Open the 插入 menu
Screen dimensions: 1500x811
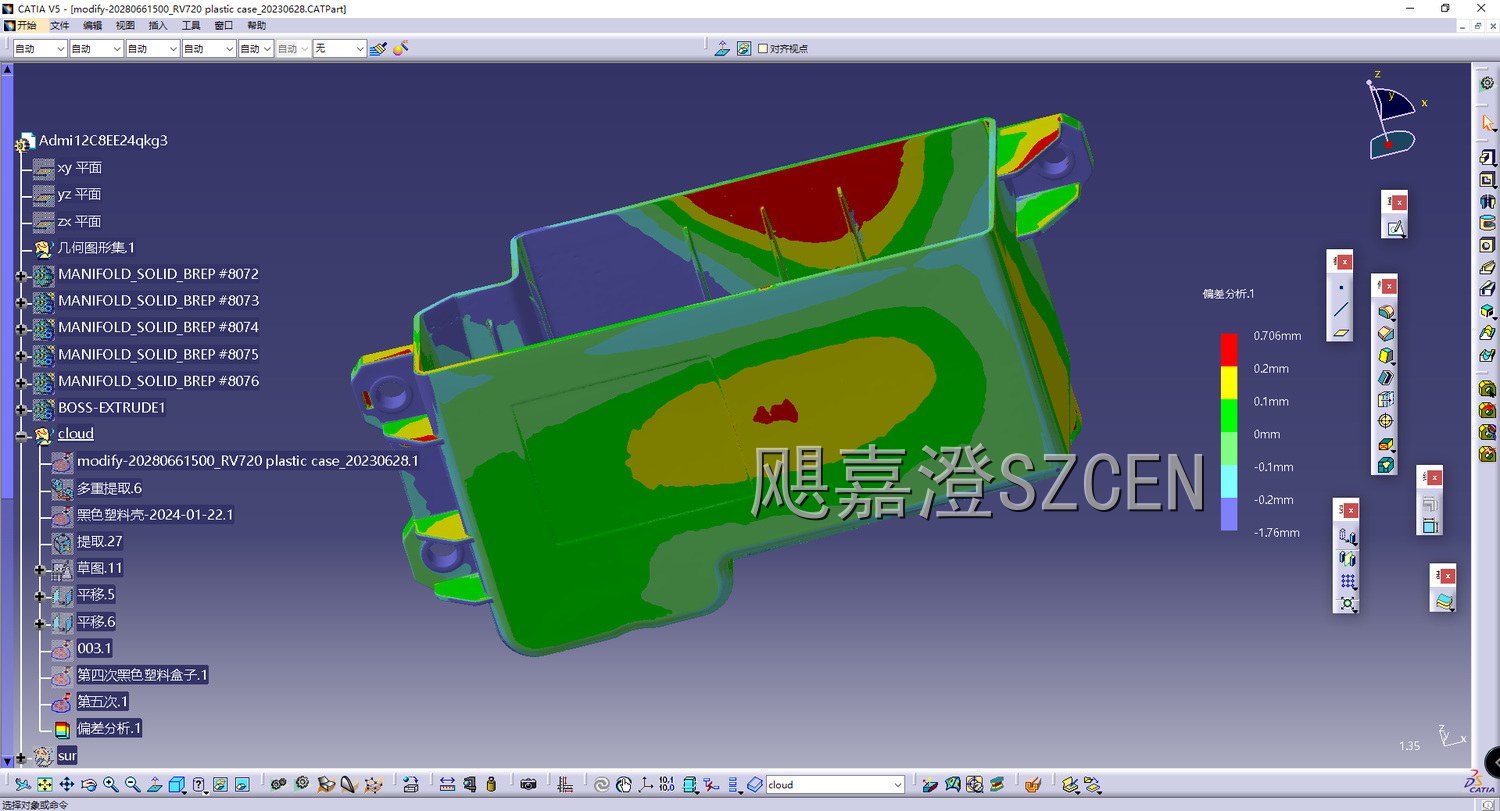(x=158, y=26)
